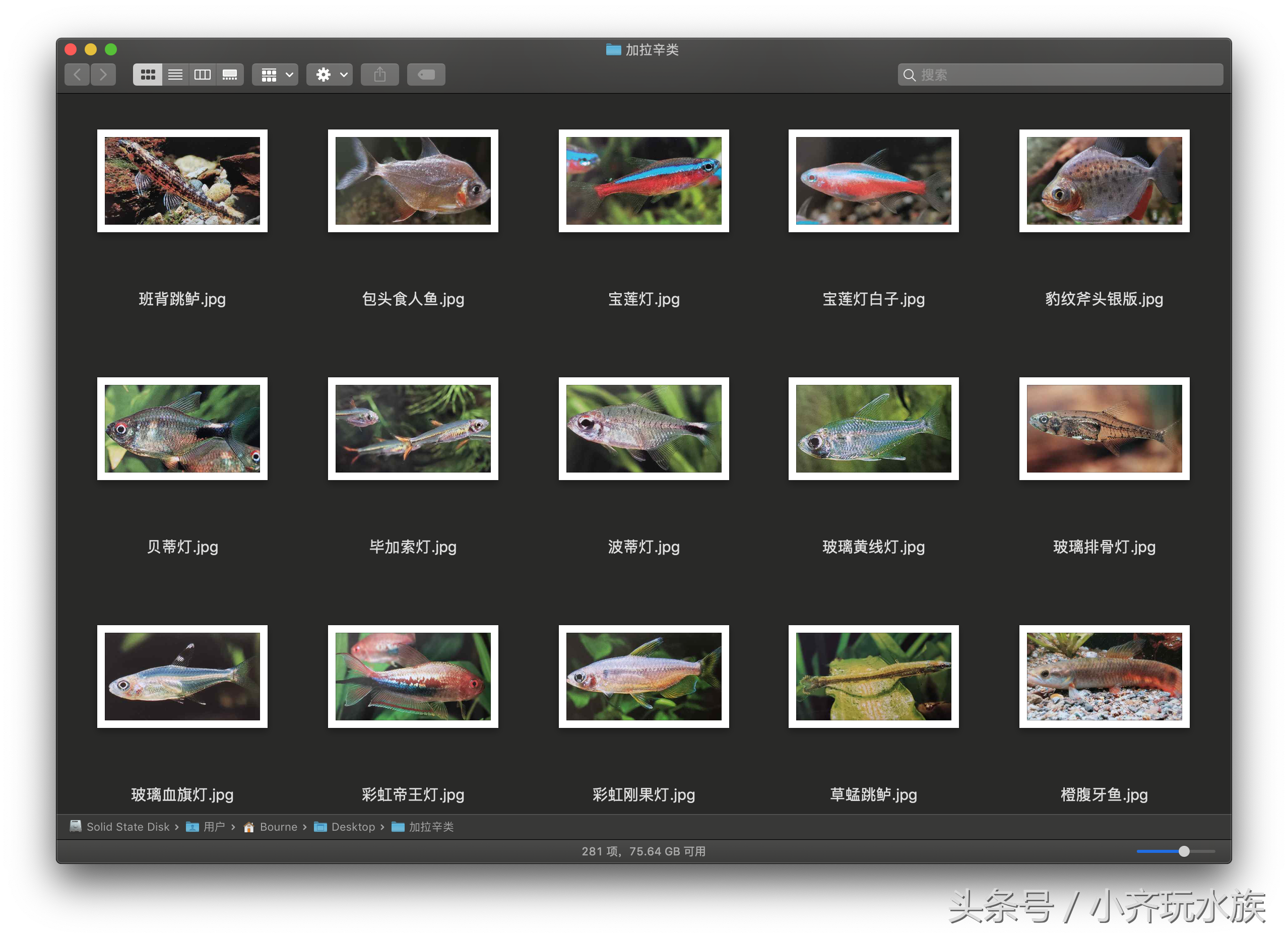Click the file name 玻璃排骨灯.jpg
The width and height of the screenshot is (1288, 938).
pos(1104,547)
